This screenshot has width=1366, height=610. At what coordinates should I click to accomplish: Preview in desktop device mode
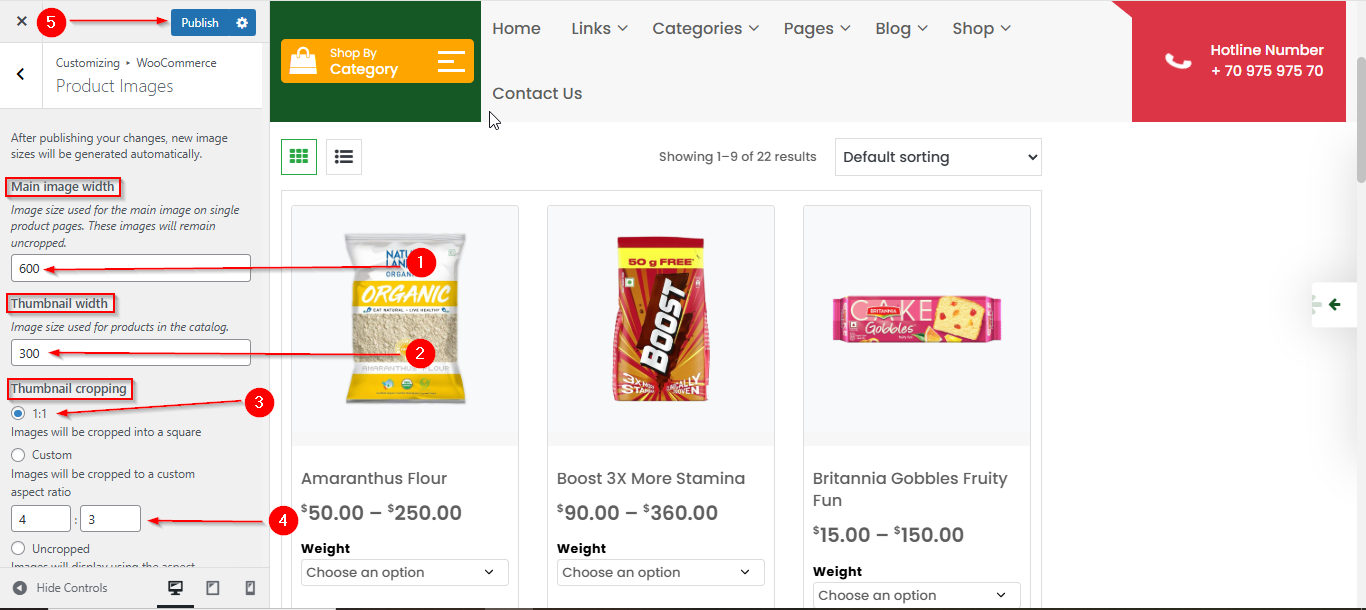click(x=176, y=588)
